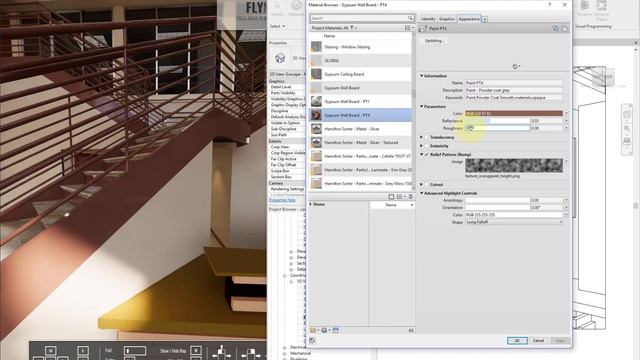The image size is (640, 360).
Task: Open the library Name sort dropdown
Action: (x=392, y=204)
